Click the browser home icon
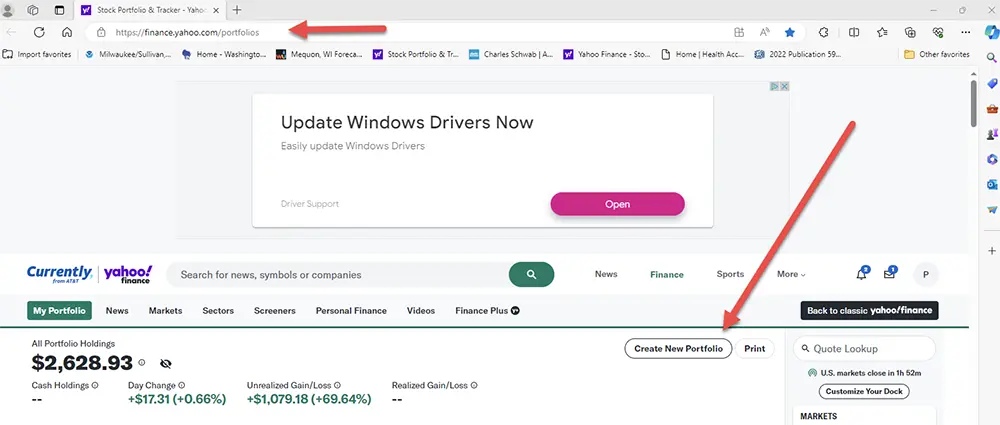 70,32
